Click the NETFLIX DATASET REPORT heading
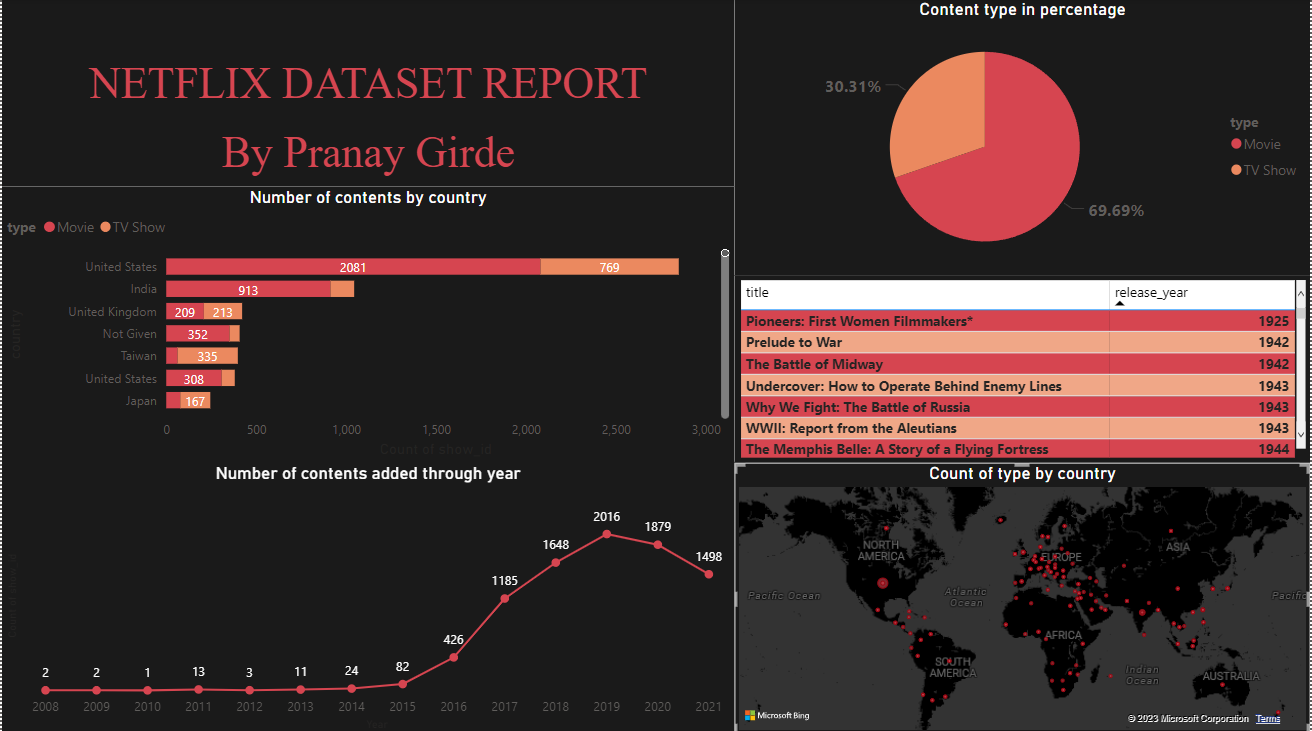The image size is (1312, 731). click(368, 83)
